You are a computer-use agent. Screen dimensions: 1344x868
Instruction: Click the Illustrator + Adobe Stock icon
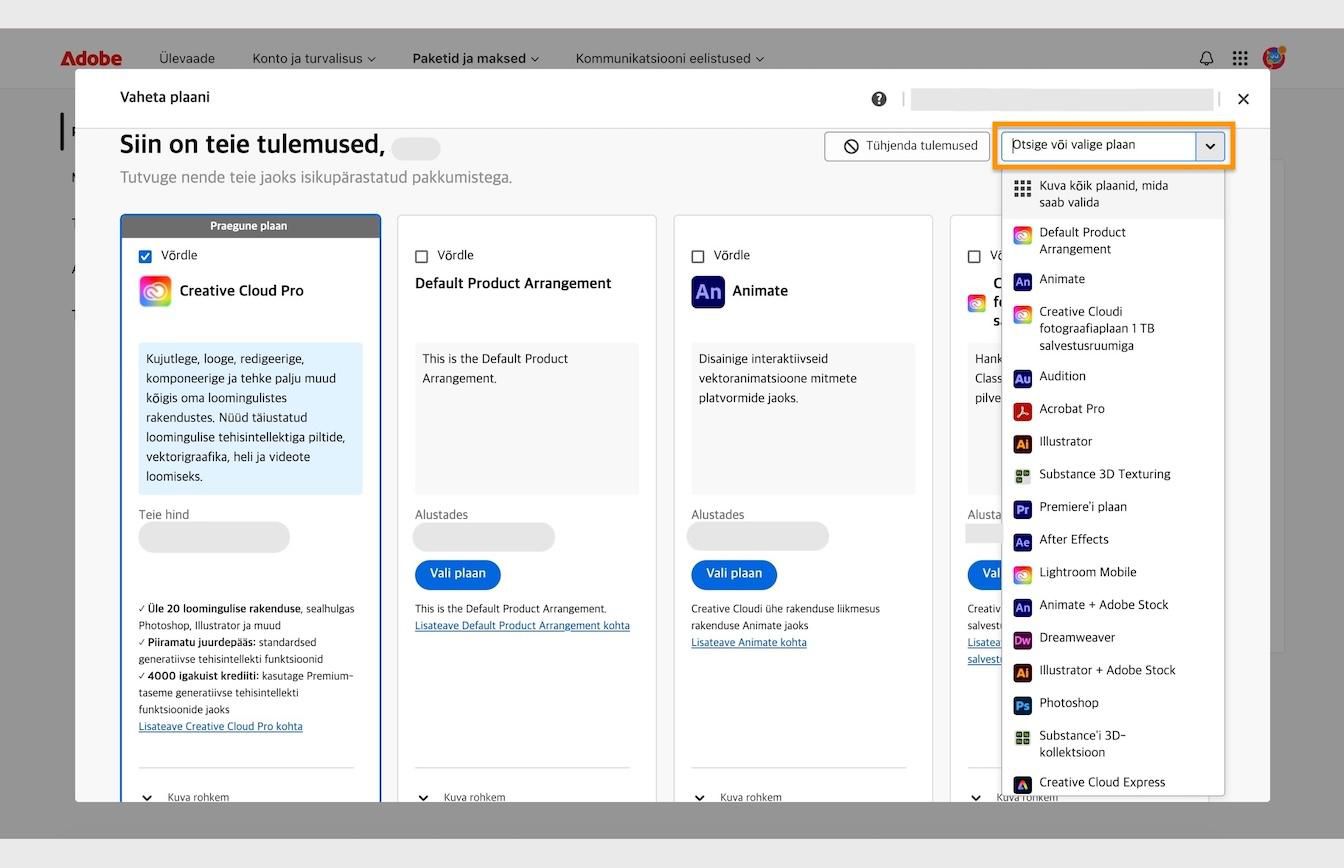[x=1022, y=673]
